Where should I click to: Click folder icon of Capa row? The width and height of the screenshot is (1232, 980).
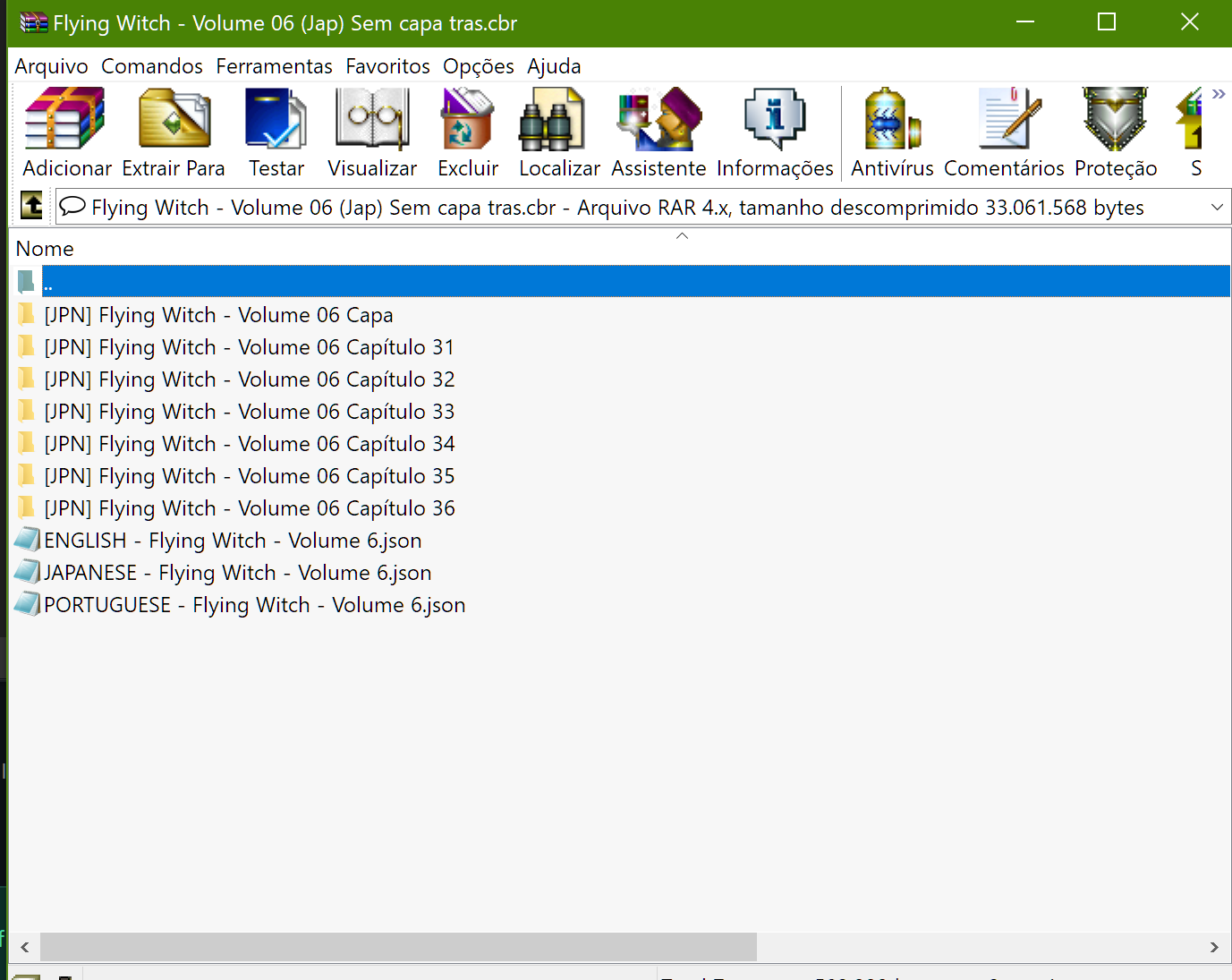[27, 314]
